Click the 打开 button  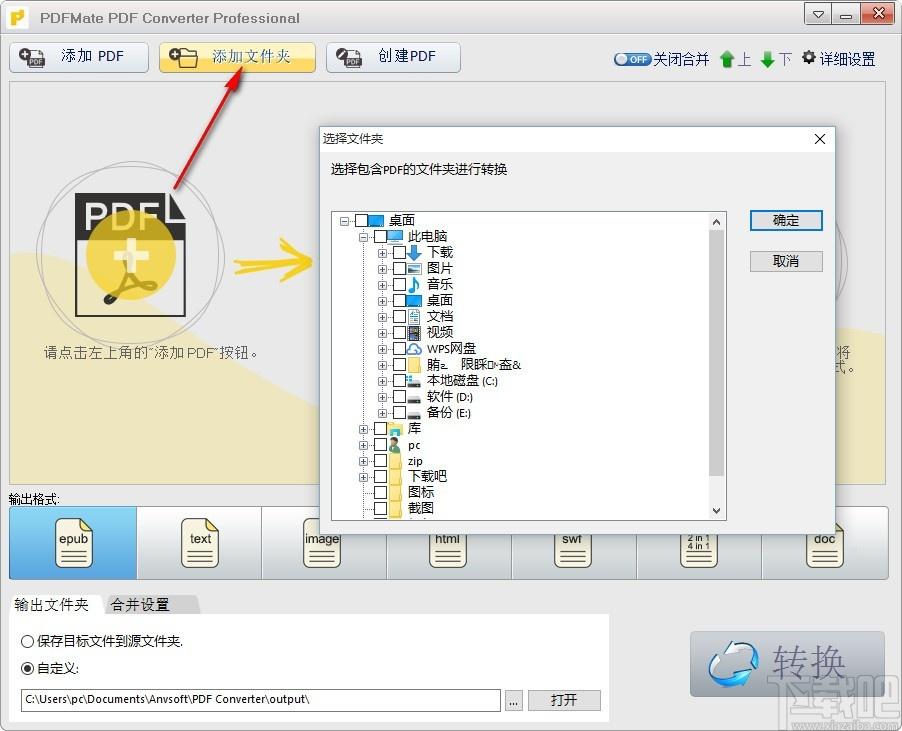pyautogui.click(x=564, y=701)
